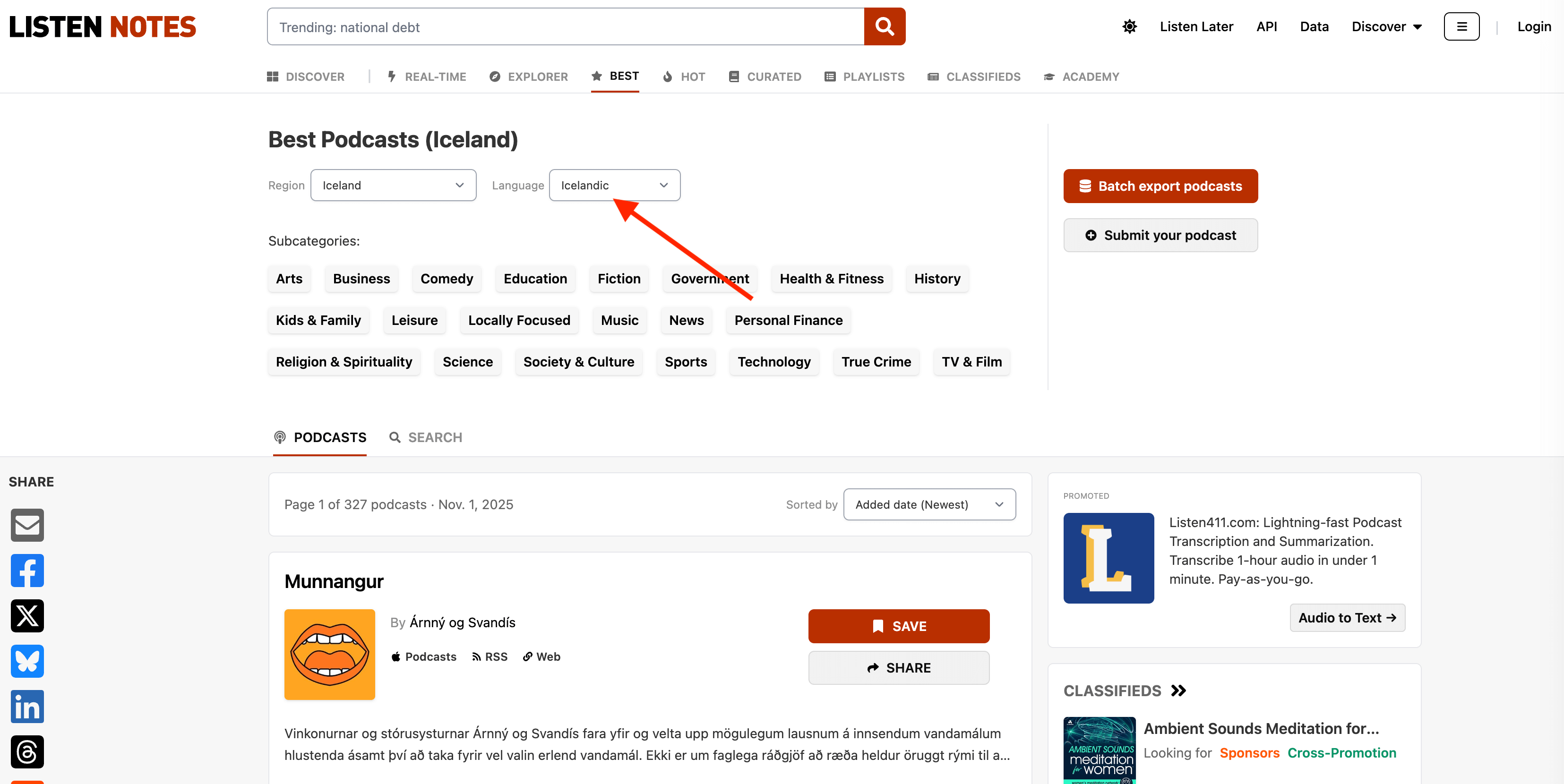
Task: Open the Region dropdown showing Iceland
Action: 393,185
